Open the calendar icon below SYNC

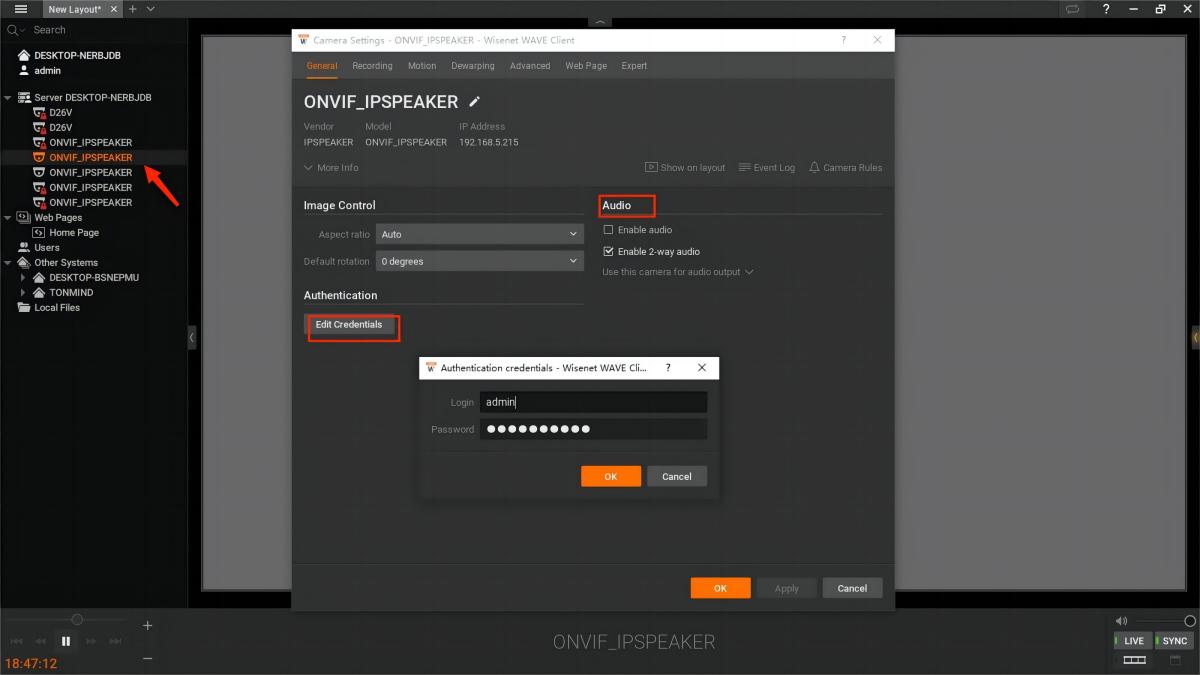click(x=1175, y=660)
